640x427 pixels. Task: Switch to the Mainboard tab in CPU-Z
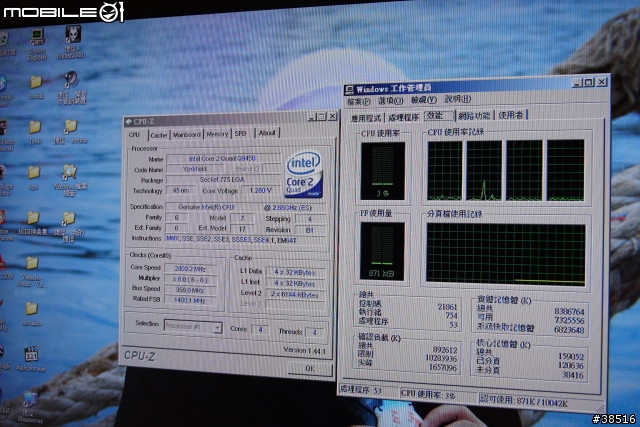point(187,135)
